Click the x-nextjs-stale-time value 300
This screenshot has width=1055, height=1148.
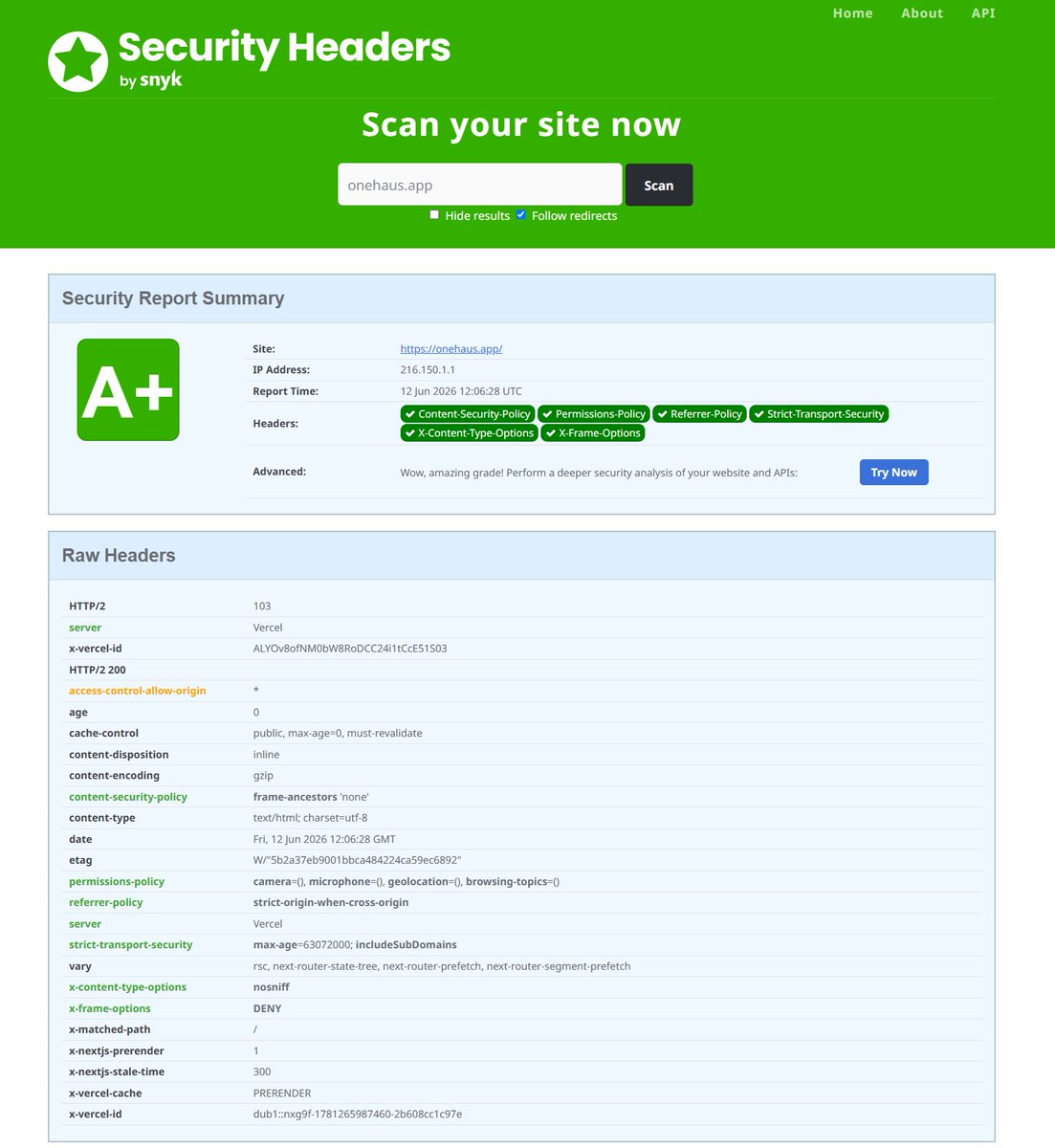point(262,1072)
